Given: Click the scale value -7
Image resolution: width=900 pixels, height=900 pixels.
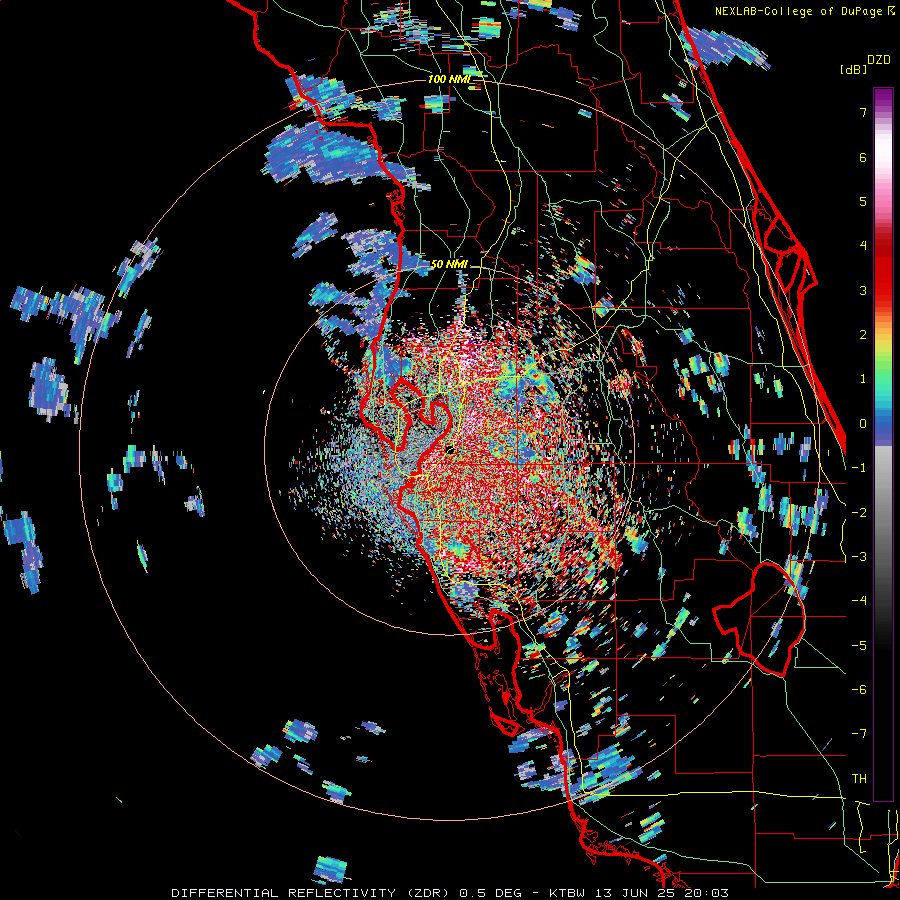Looking at the screenshot, I should point(859,734).
